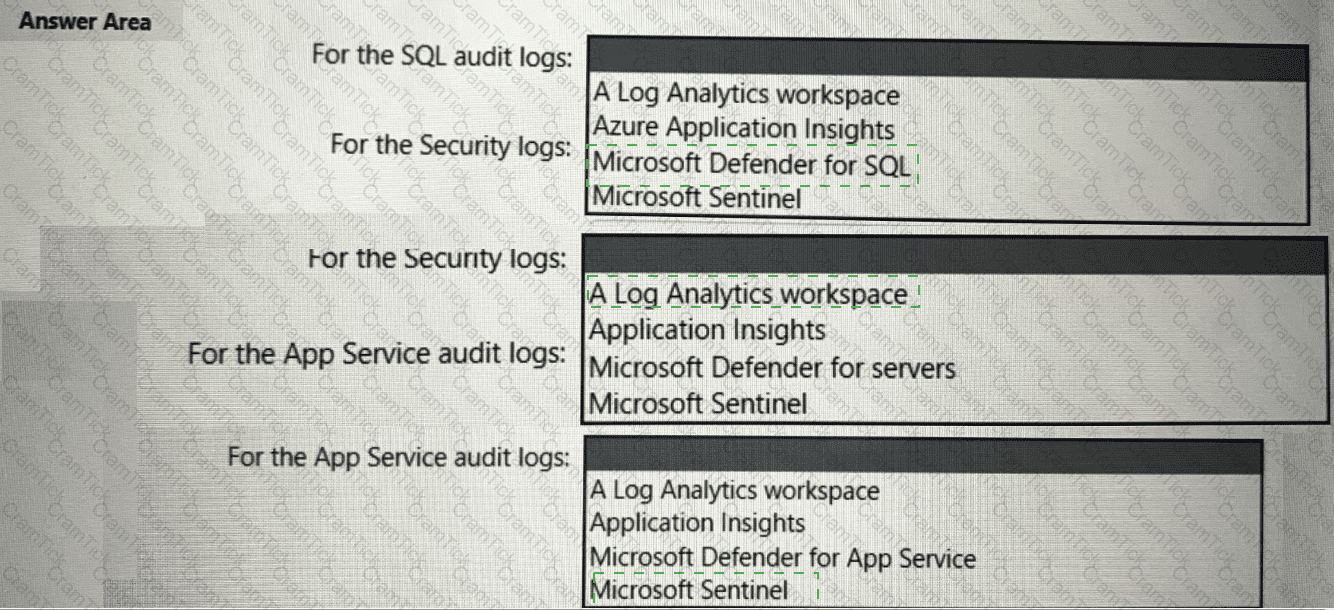1334x610 pixels.
Task: Select the Azure Application Insights option
Action: (x=743, y=128)
